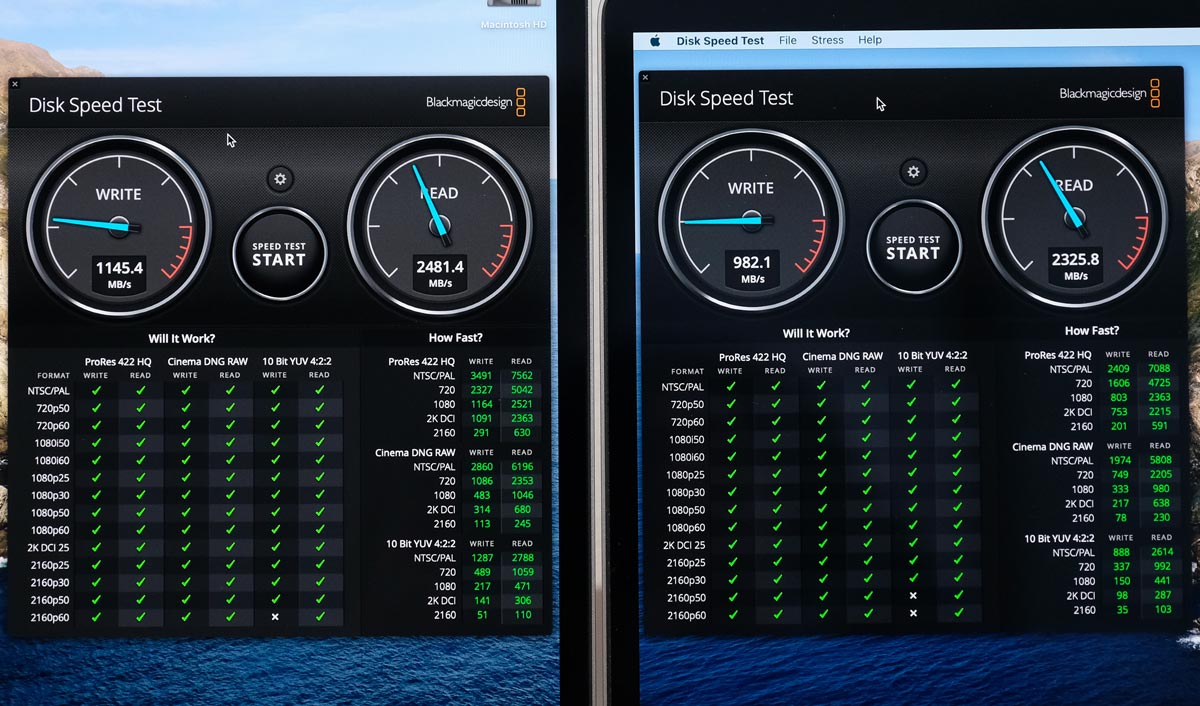Viewport: 1200px width, 706px height.
Task: Open the Disk Speed Test app menu
Action: tap(720, 41)
